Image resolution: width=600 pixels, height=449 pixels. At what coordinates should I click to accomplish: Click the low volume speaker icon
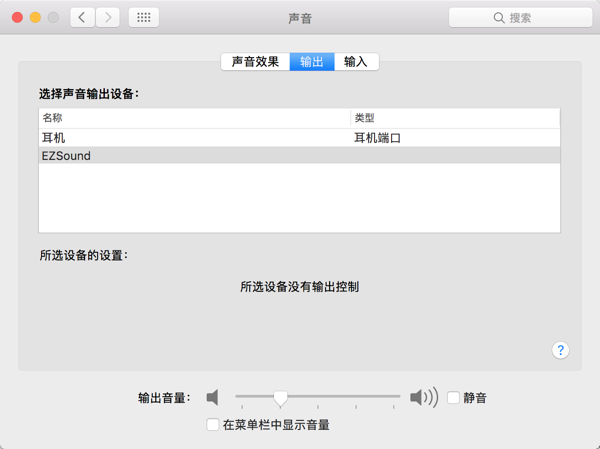[x=212, y=397]
